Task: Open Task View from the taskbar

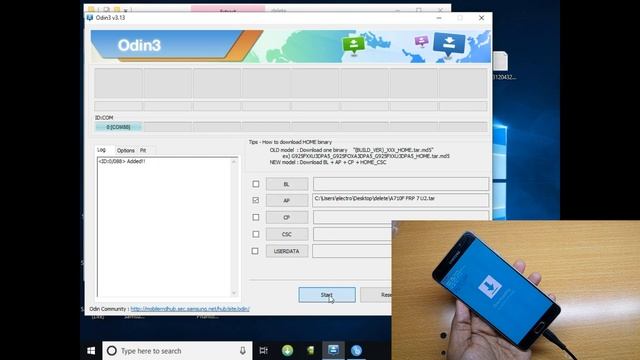Action: click(264, 351)
